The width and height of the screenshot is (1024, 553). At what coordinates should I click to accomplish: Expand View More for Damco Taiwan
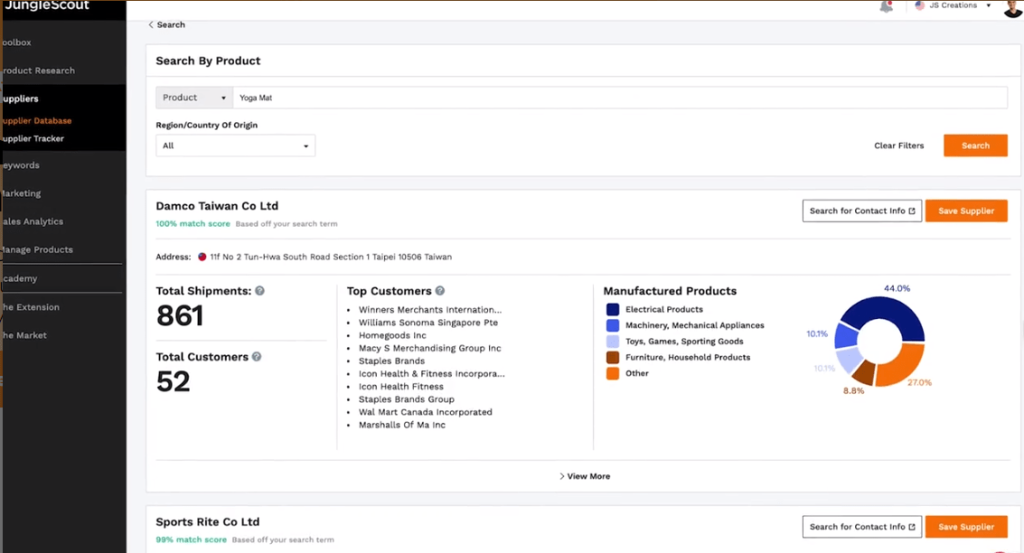(x=584, y=477)
